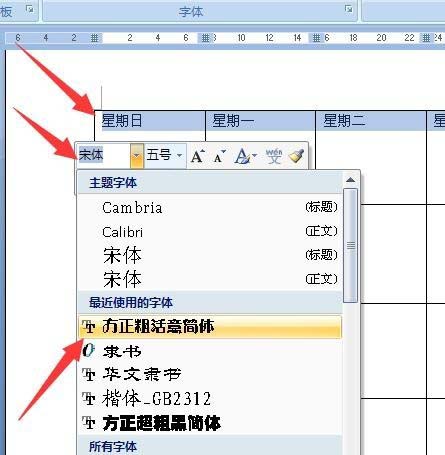Open the font name dropdown arrow
This screenshot has width=445, height=455.
coord(137,155)
